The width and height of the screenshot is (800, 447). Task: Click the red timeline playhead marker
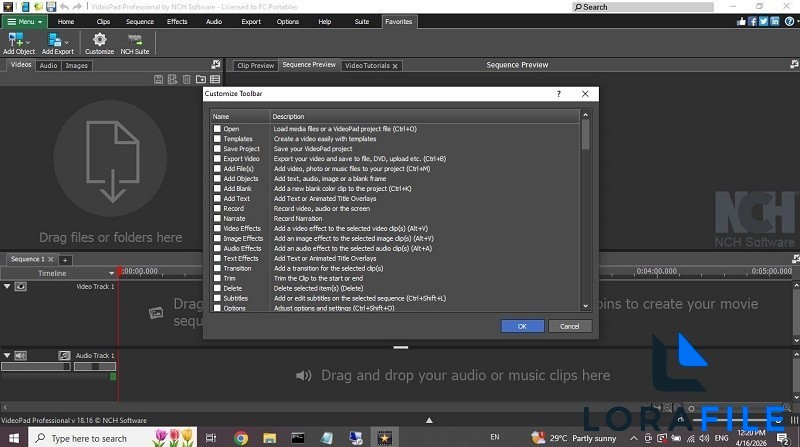(120, 271)
